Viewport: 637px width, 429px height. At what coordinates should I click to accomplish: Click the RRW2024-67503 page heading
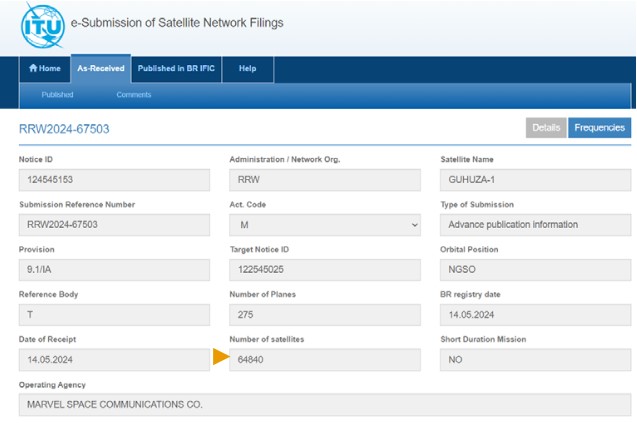point(64,129)
